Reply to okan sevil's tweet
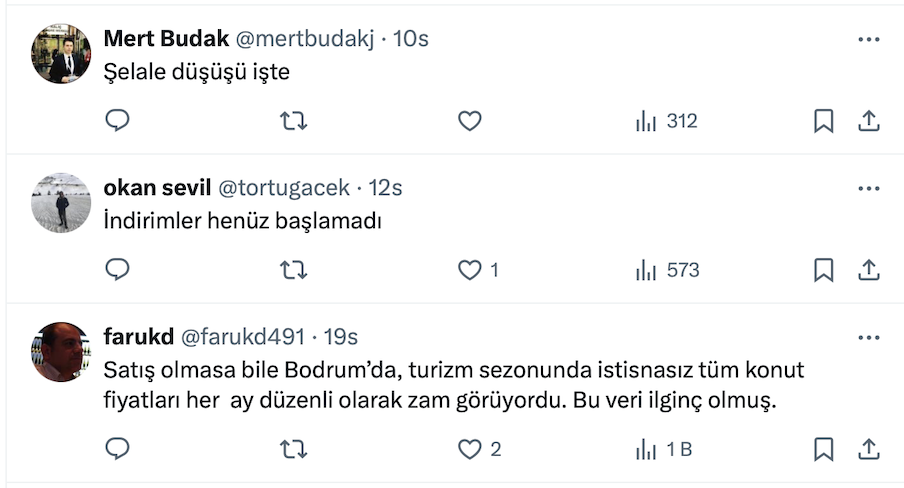 tap(118, 270)
